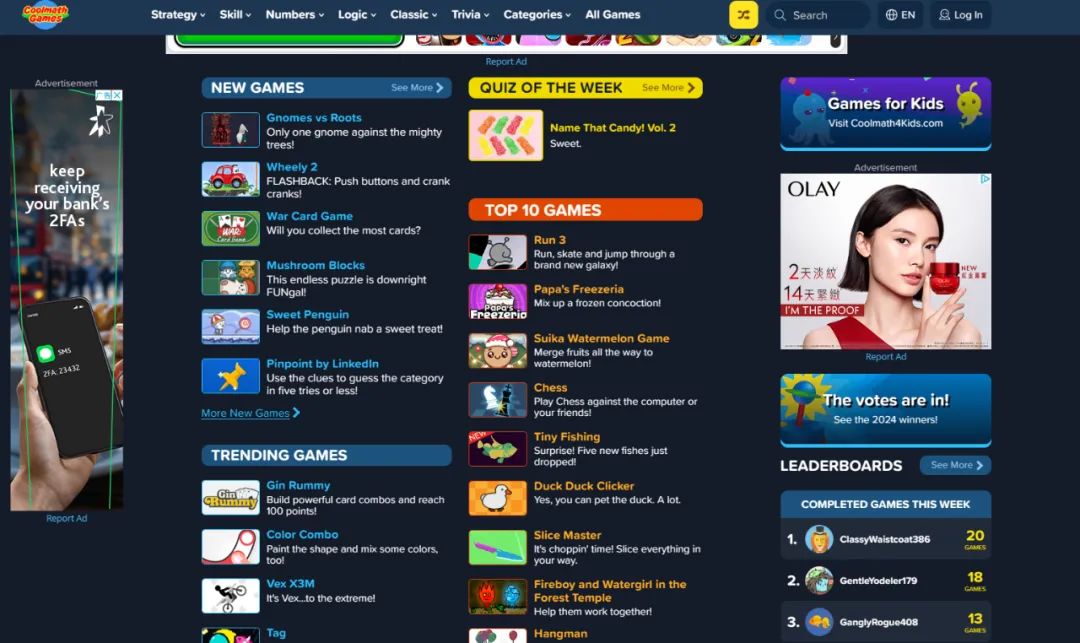Viewport: 1080px width, 643px height.
Task: Click the Log In button
Action: [x=961, y=14]
